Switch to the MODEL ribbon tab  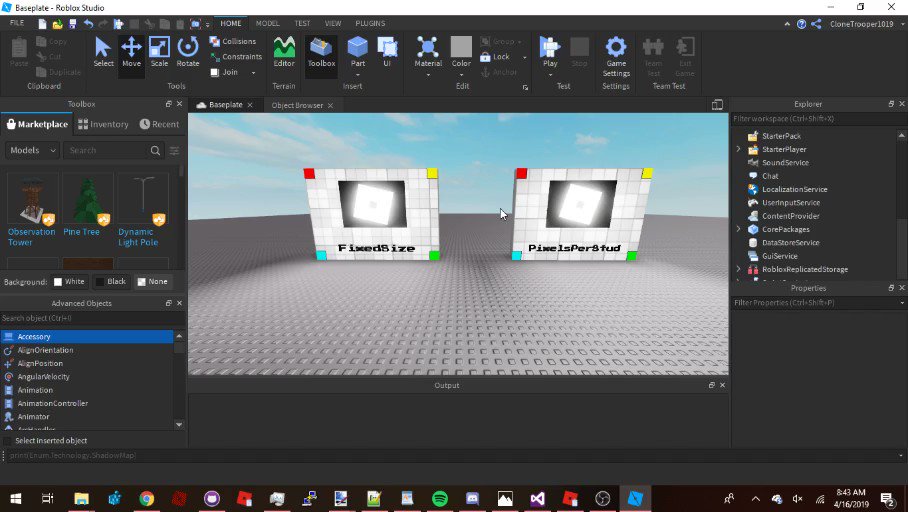tap(268, 23)
